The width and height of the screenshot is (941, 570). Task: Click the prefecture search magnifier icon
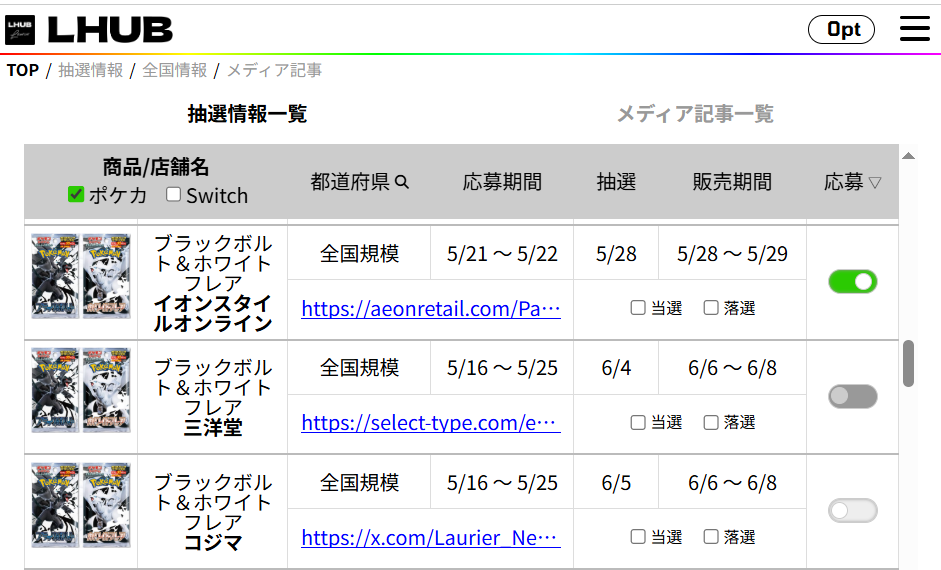(x=402, y=182)
